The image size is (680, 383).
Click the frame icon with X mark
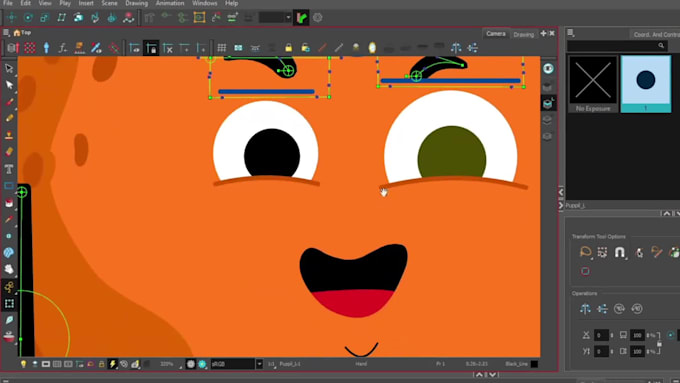168,48
